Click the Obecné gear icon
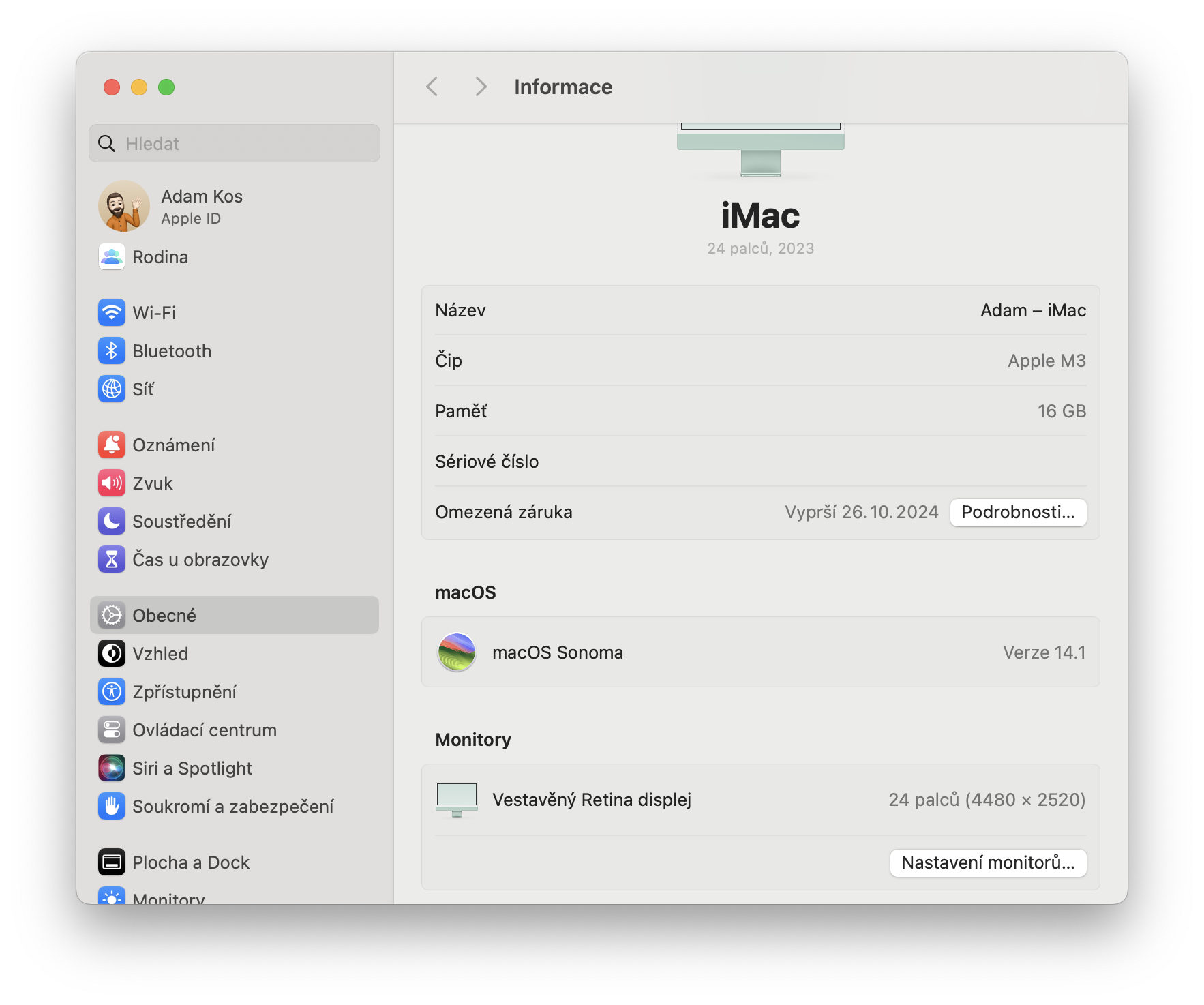This screenshot has height=1005, width=1204. pyautogui.click(x=112, y=616)
